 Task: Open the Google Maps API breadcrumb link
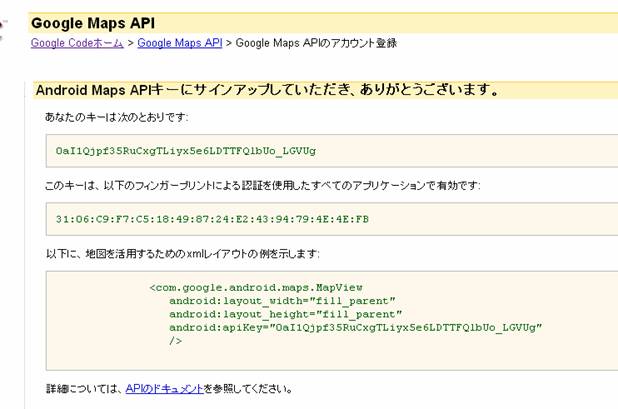coord(180,43)
